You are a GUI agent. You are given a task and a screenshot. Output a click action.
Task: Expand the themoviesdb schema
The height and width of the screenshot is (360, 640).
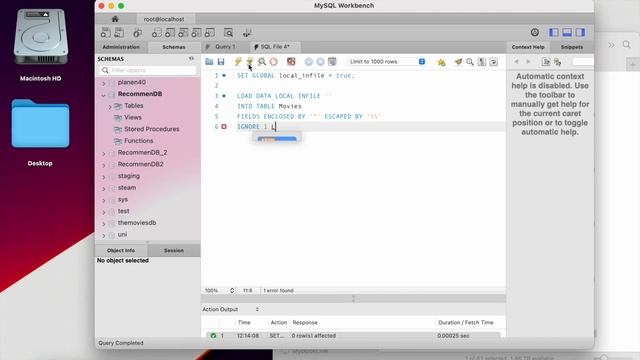click(x=104, y=224)
